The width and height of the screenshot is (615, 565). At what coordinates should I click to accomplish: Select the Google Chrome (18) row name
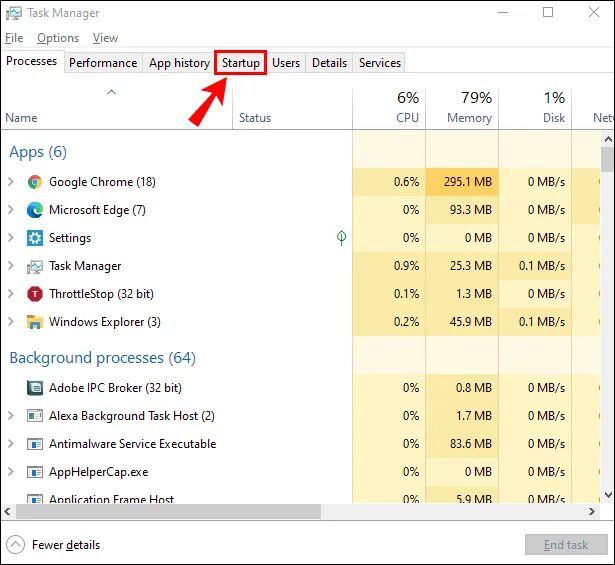(102, 182)
